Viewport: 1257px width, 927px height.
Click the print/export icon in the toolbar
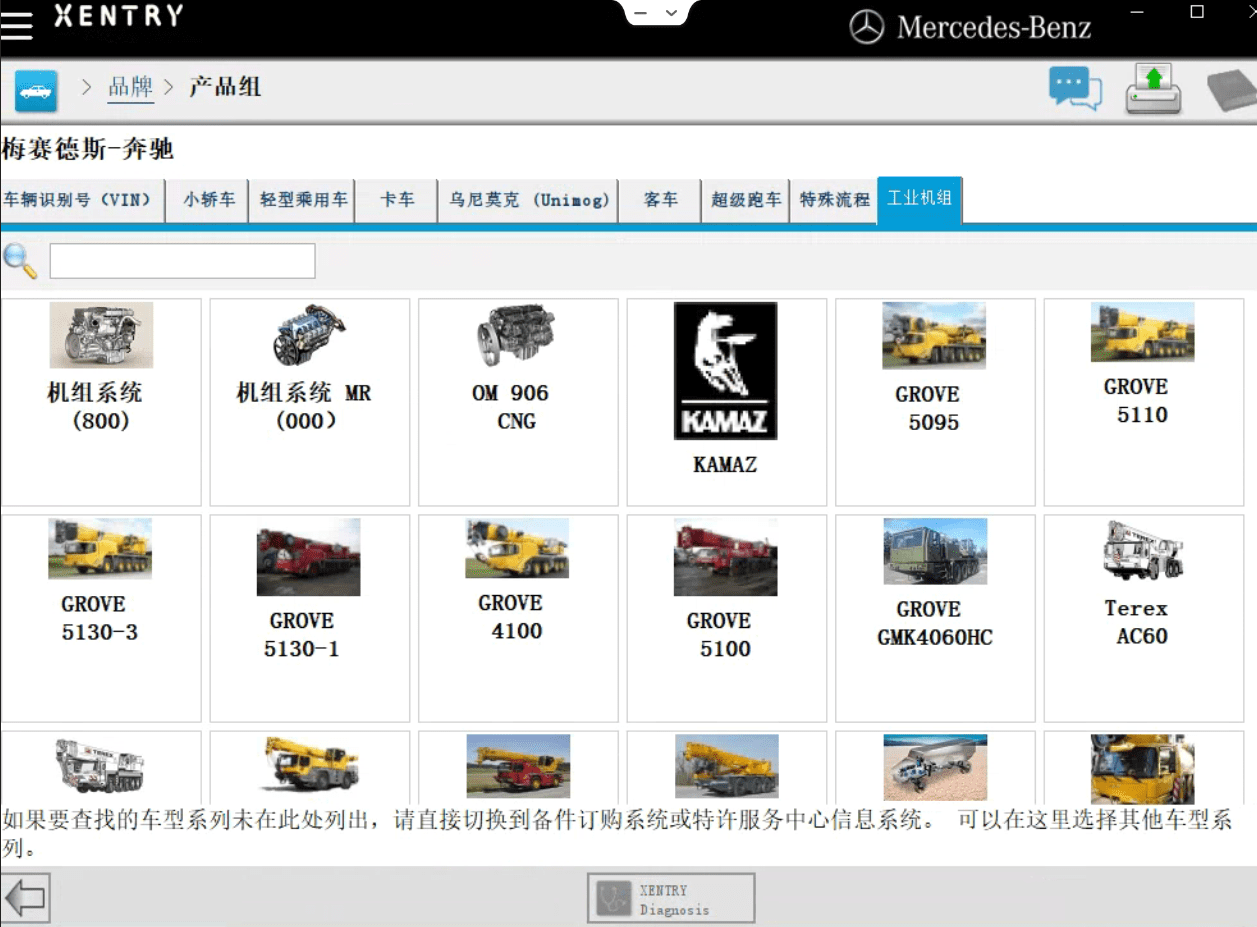point(1153,88)
